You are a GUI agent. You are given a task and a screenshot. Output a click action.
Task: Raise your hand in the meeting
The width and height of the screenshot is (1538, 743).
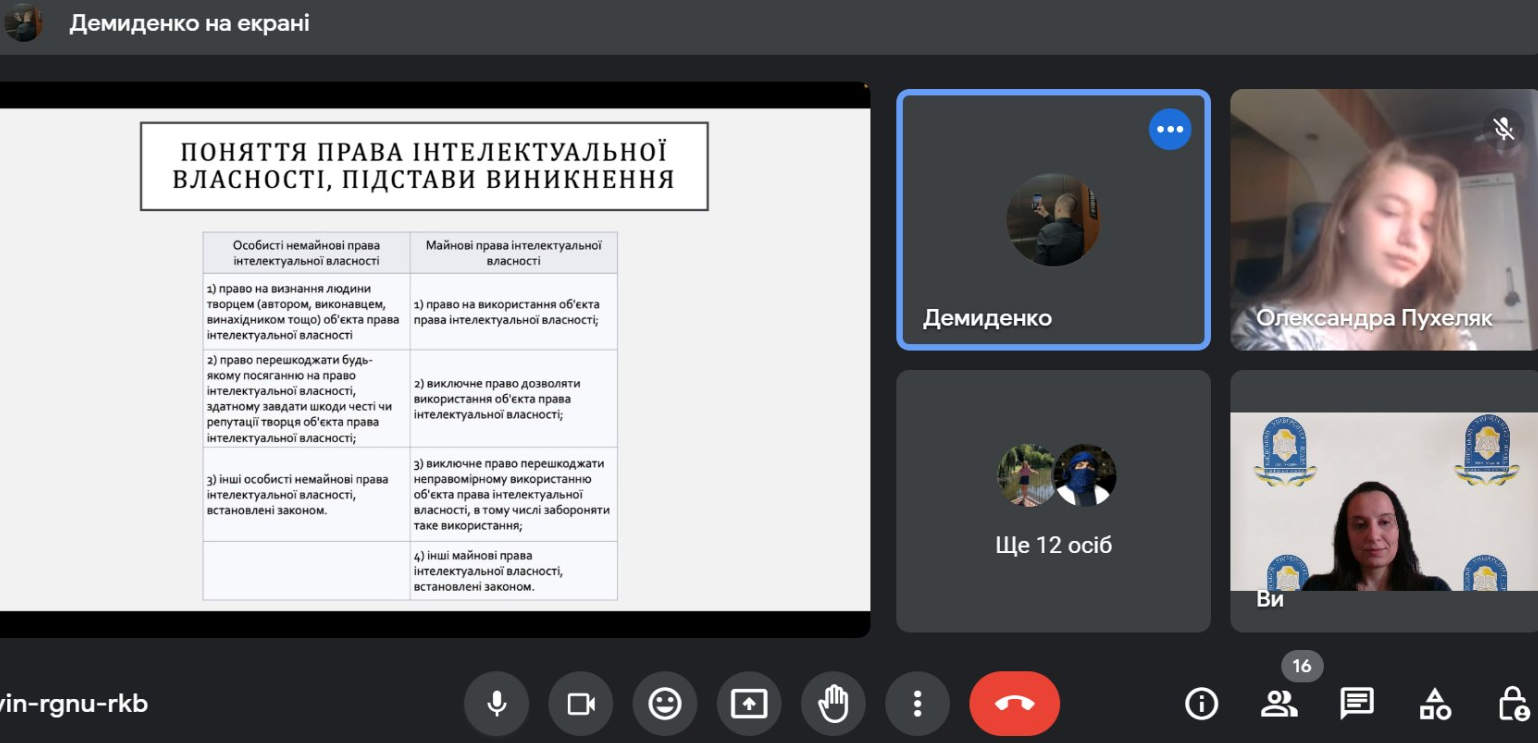tap(833, 704)
